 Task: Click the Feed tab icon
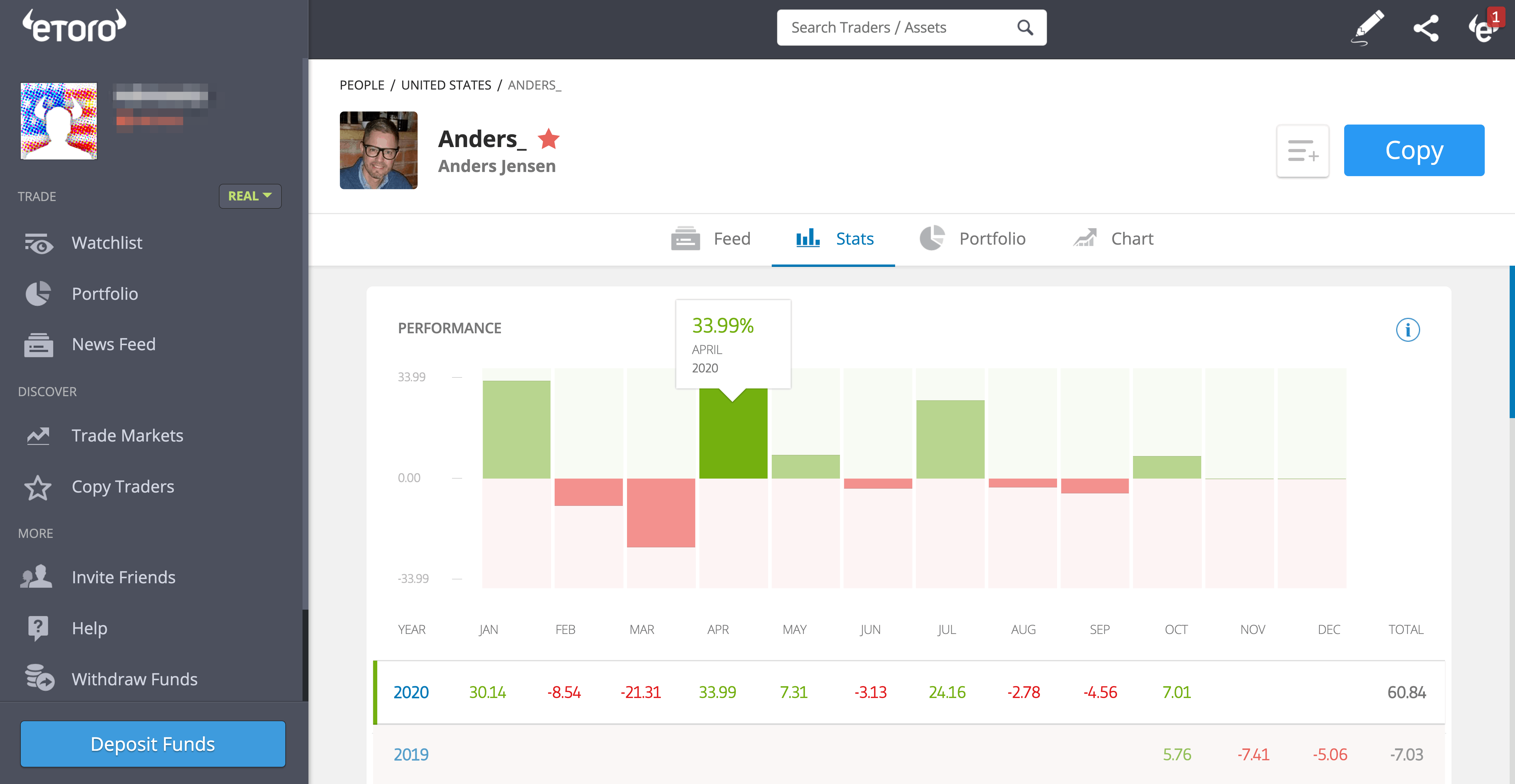point(685,238)
